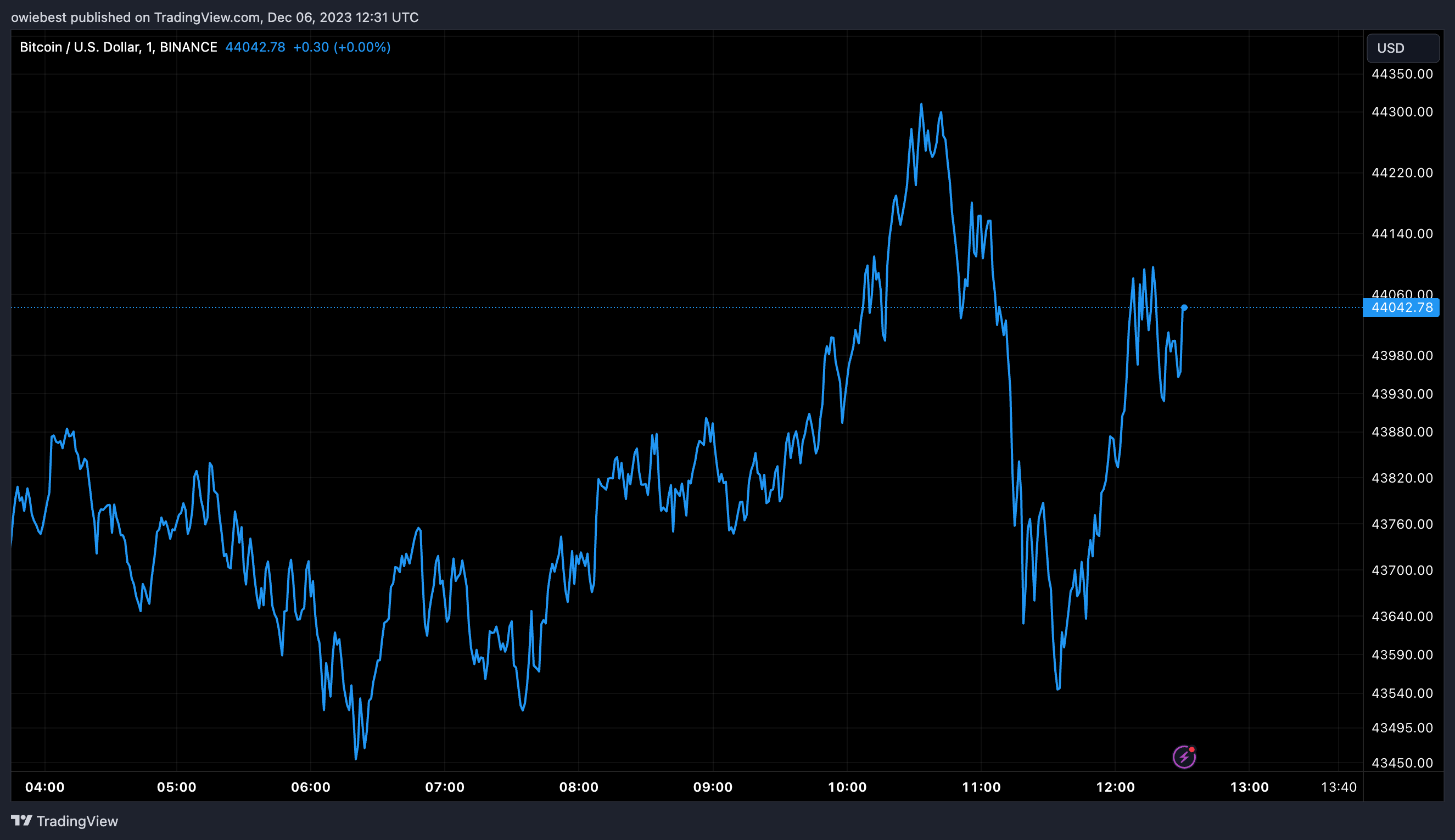Click the +0.30 (+0.00%) change value

click(342, 47)
